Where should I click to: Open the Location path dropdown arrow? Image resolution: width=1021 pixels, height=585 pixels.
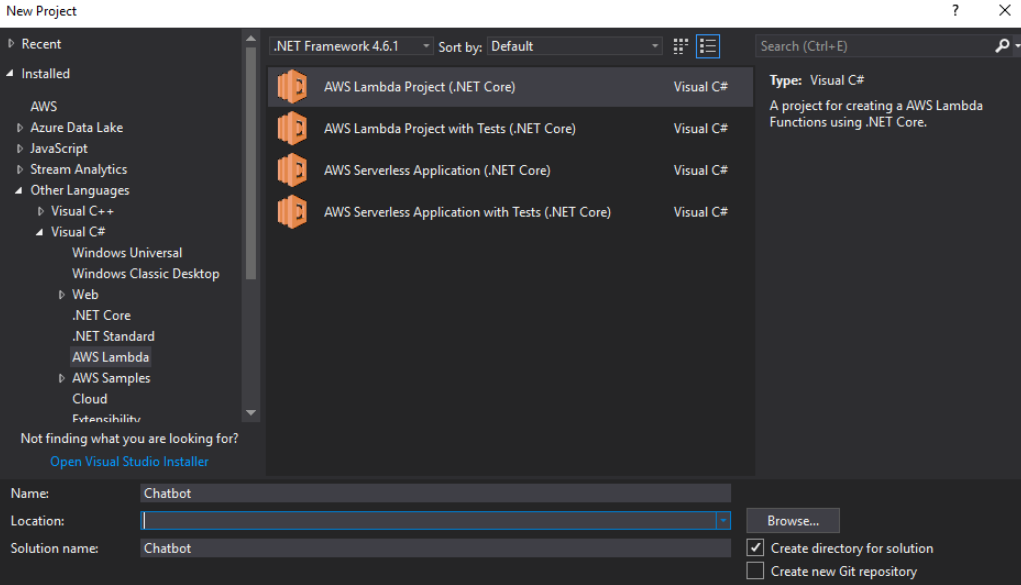pyautogui.click(x=723, y=521)
